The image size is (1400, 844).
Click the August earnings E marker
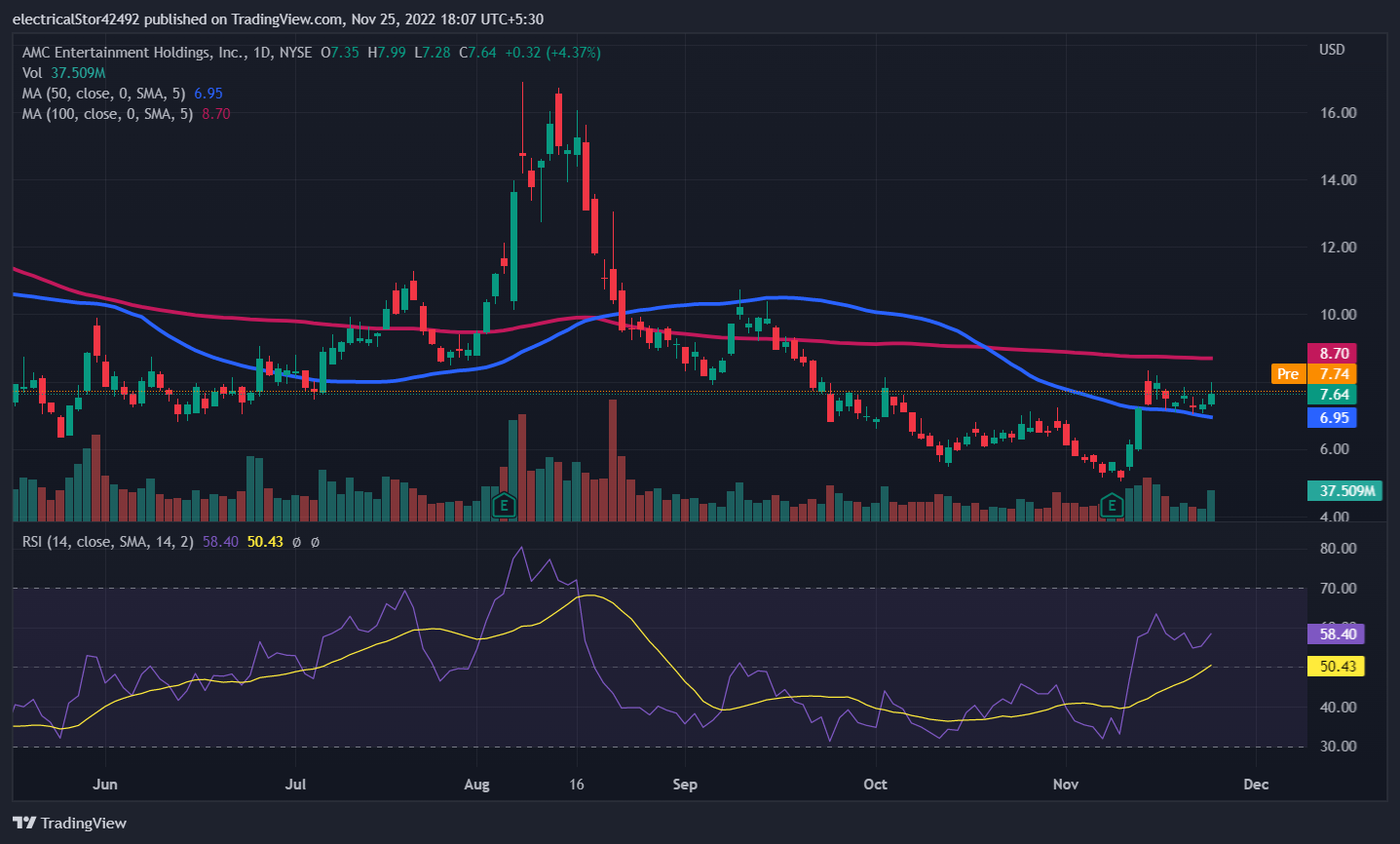click(x=504, y=505)
